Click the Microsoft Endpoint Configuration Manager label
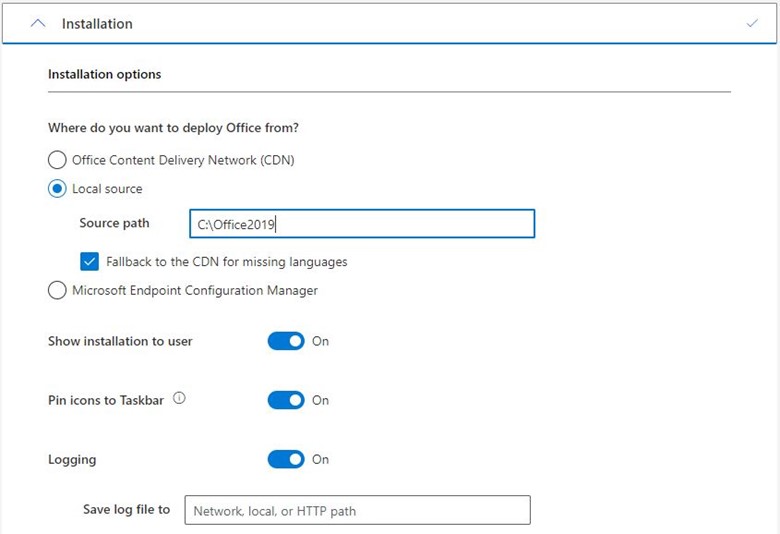This screenshot has width=780, height=534. [195, 291]
